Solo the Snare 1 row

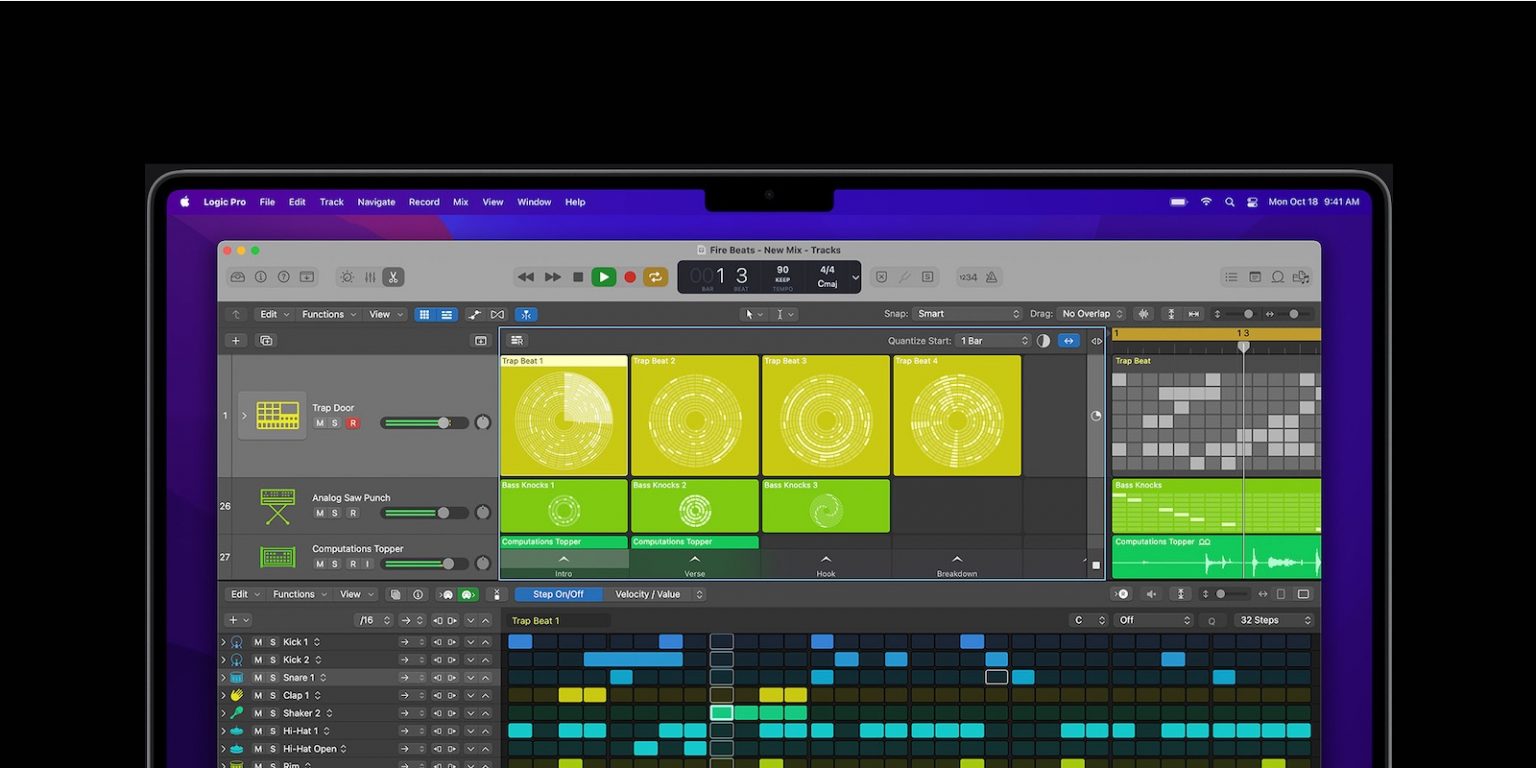tap(272, 678)
